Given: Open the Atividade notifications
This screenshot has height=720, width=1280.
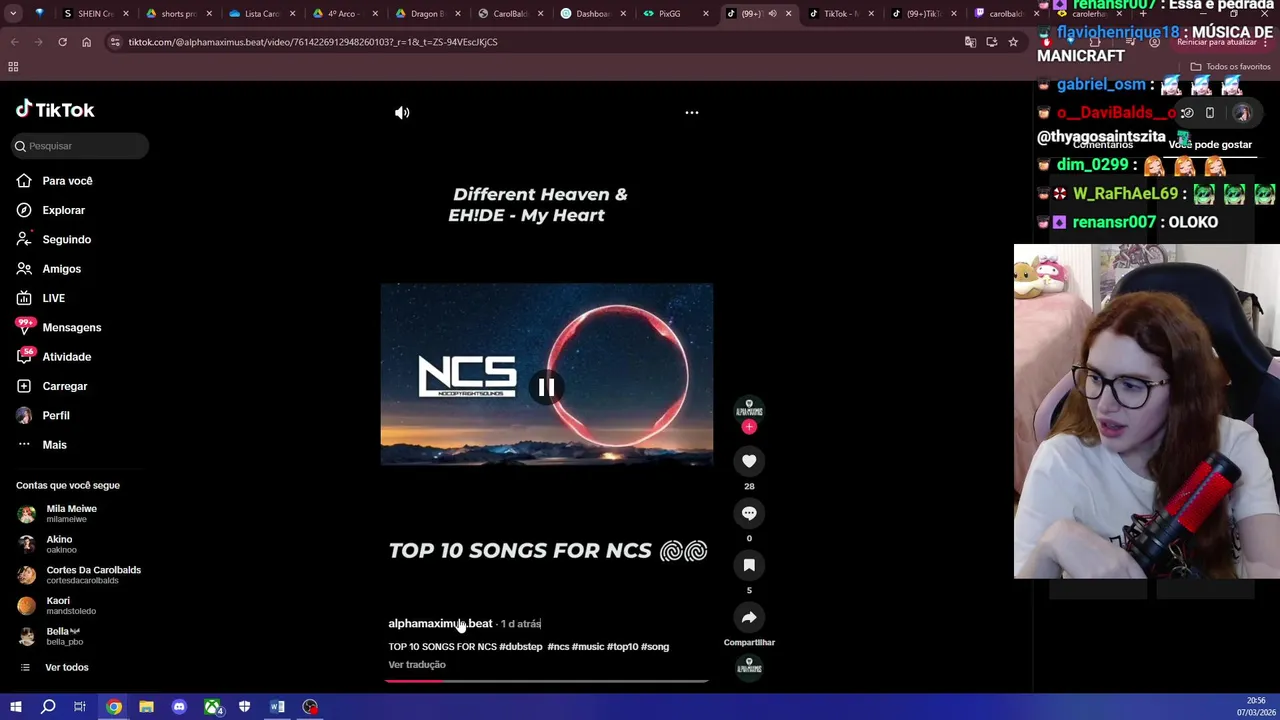Looking at the screenshot, I should [x=66, y=357].
